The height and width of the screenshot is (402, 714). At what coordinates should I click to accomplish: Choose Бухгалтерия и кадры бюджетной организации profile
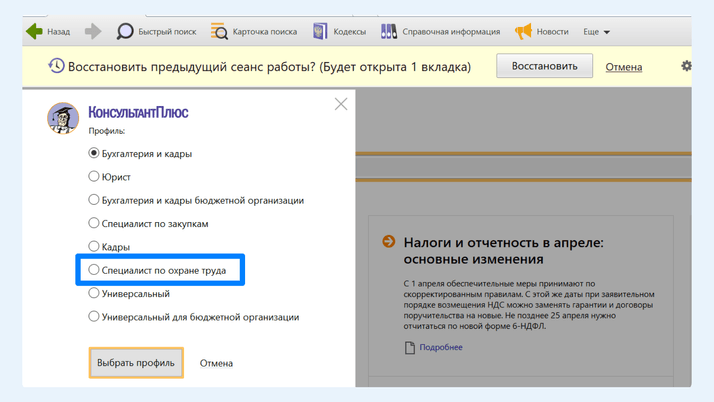click(196, 200)
